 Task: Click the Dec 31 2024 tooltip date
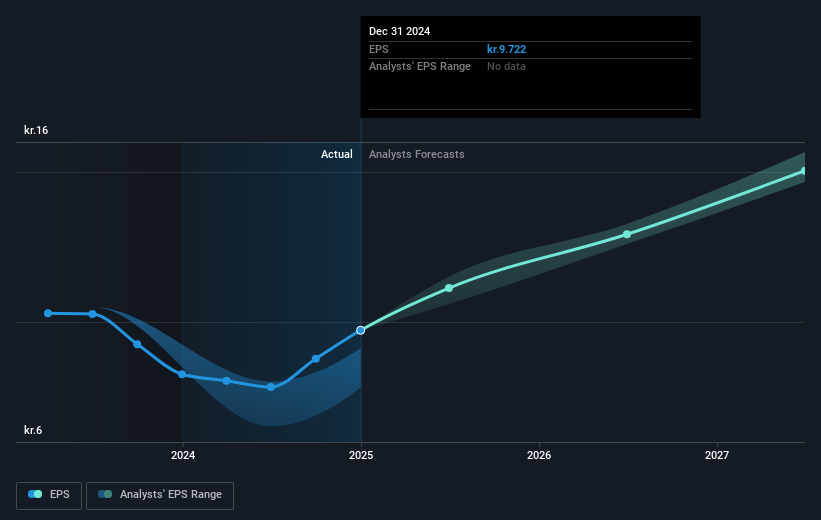tap(400, 31)
